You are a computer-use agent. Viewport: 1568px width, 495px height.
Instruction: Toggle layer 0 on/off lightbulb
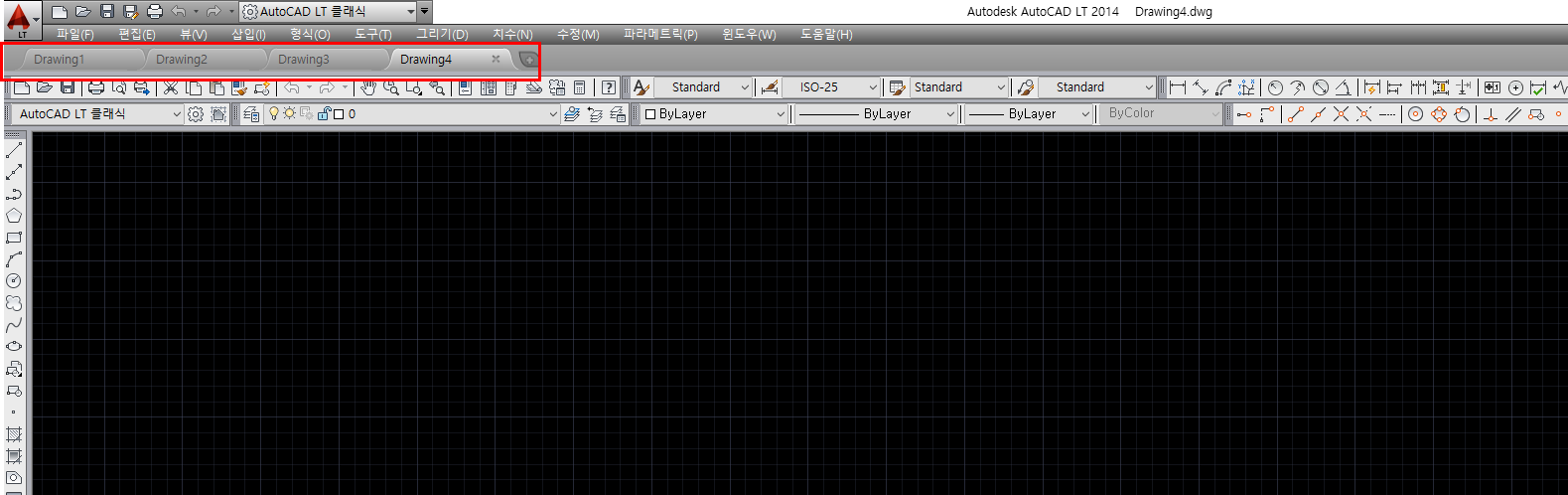pos(274,113)
